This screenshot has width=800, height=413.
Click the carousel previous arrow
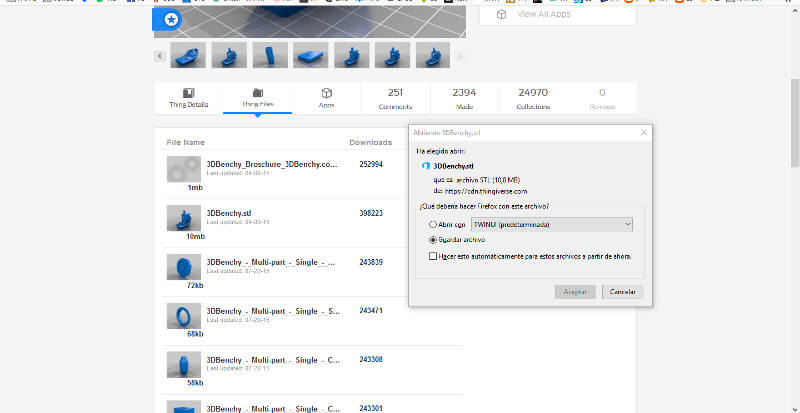pyautogui.click(x=160, y=56)
